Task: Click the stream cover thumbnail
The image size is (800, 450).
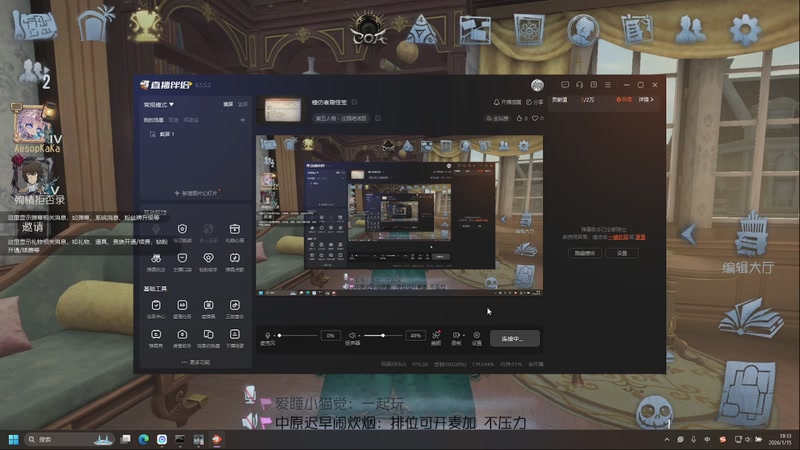Action: (283, 109)
